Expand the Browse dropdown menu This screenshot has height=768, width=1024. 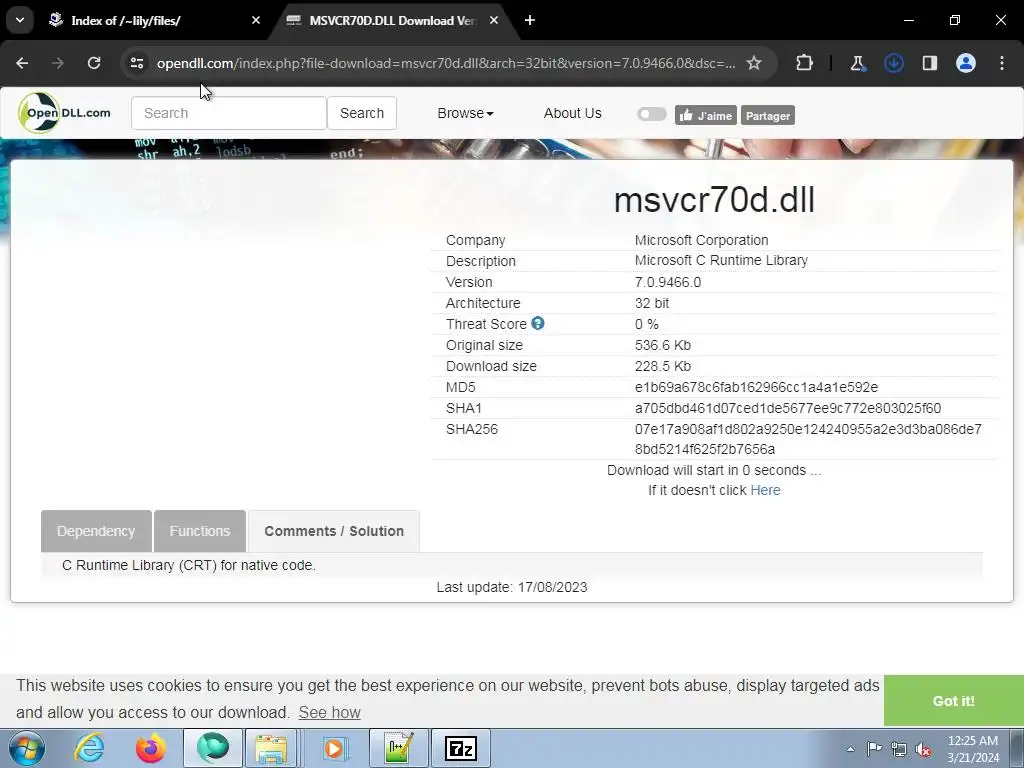point(465,113)
